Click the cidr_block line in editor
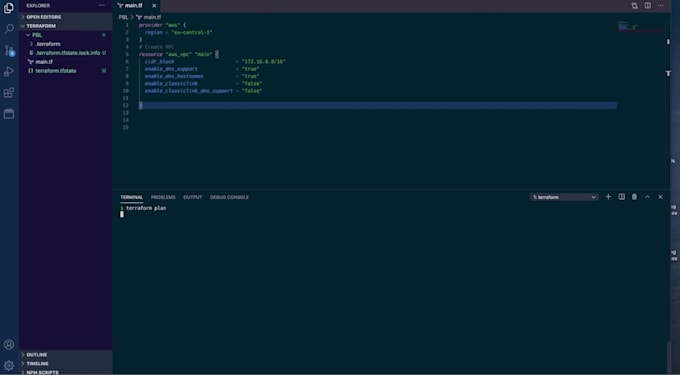Image resolution: width=680 pixels, height=375 pixels. click(x=215, y=62)
